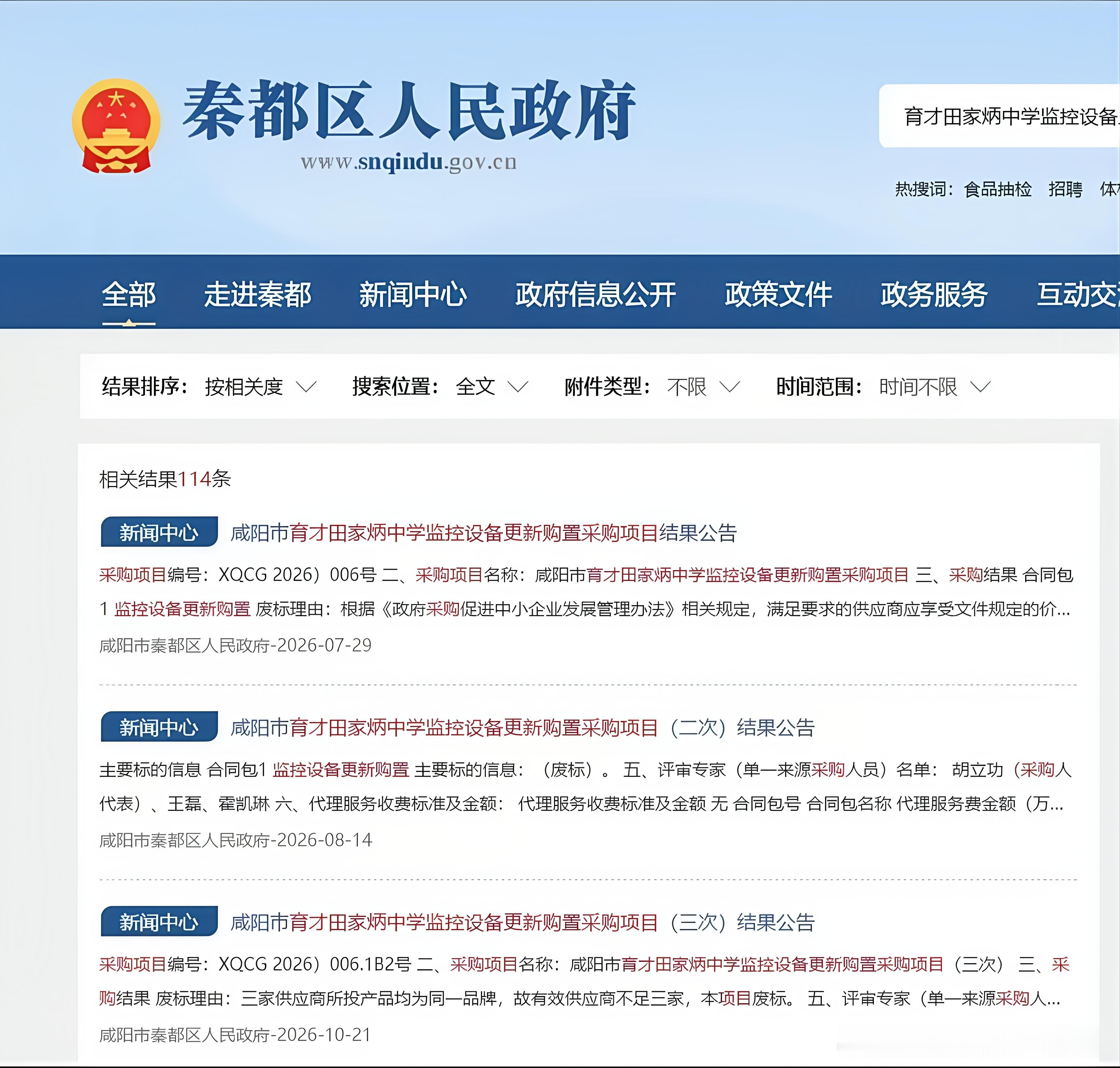This screenshot has width=1120, height=1068.
Task: Open the first 结果公告 result title
Action: [483, 533]
